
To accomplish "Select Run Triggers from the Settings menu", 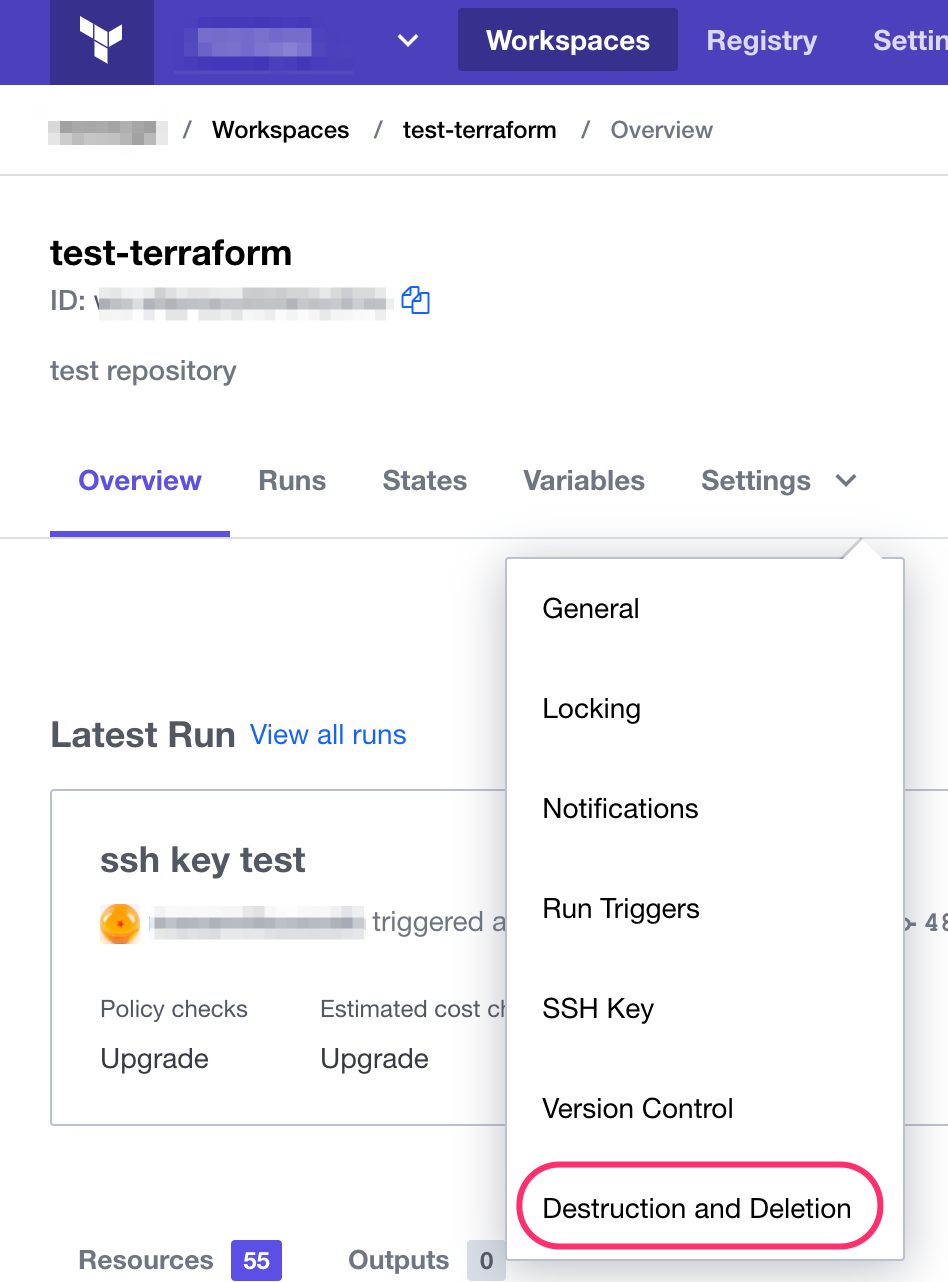I will coord(705,909).
